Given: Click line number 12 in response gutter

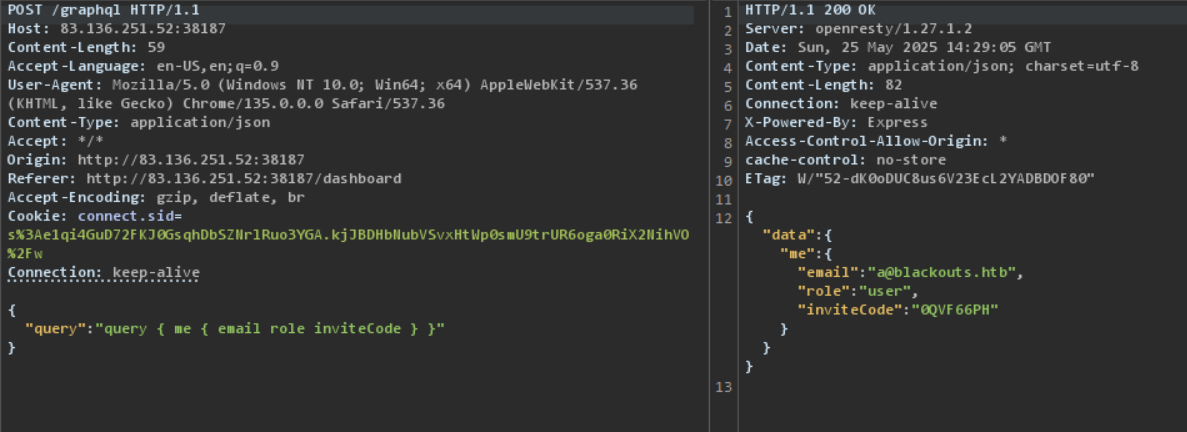Looking at the screenshot, I should [724, 217].
